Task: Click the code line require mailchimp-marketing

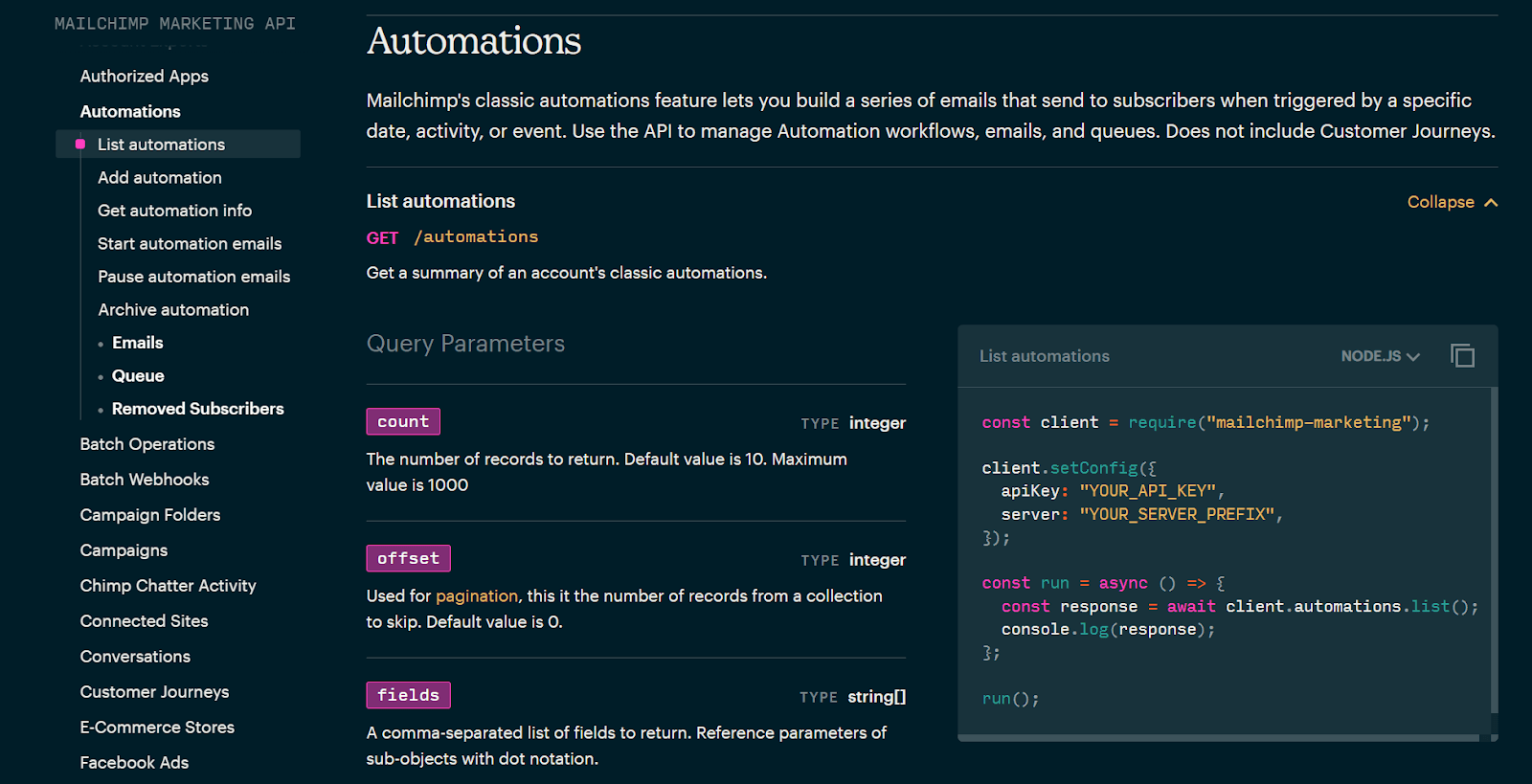Action: (x=1205, y=423)
